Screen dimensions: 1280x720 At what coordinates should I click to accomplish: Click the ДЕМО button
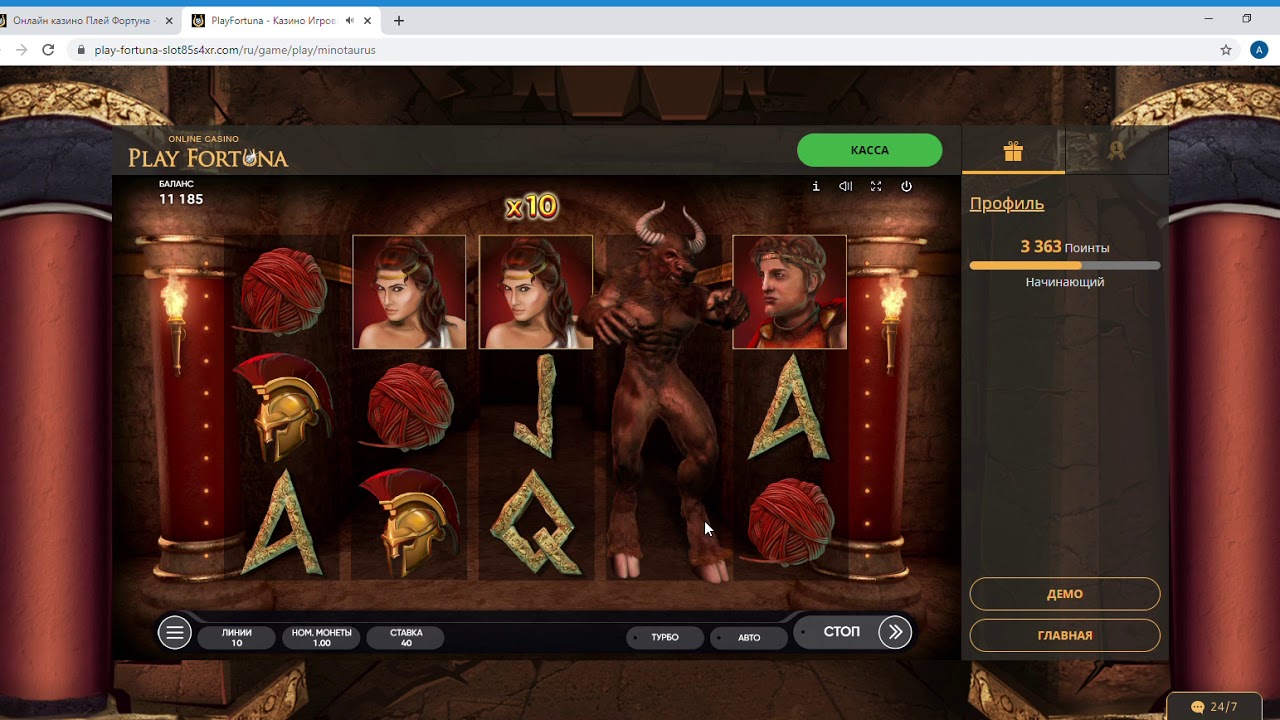pyautogui.click(x=1064, y=594)
